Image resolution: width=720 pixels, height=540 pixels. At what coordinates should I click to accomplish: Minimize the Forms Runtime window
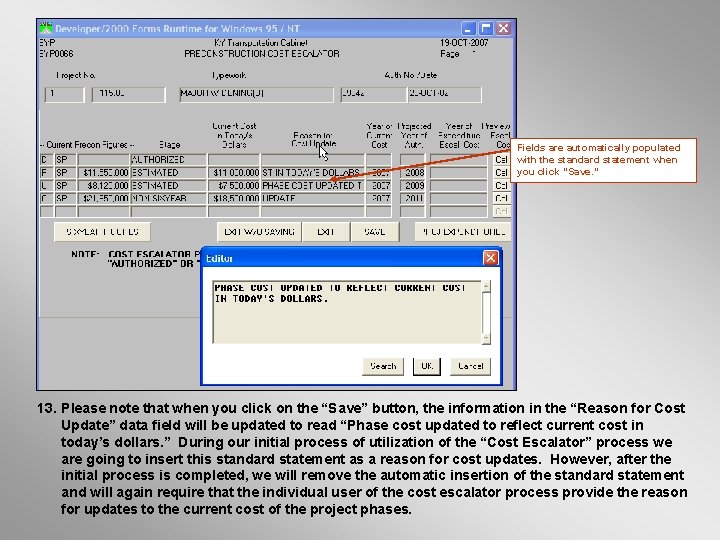coord(468,28)
